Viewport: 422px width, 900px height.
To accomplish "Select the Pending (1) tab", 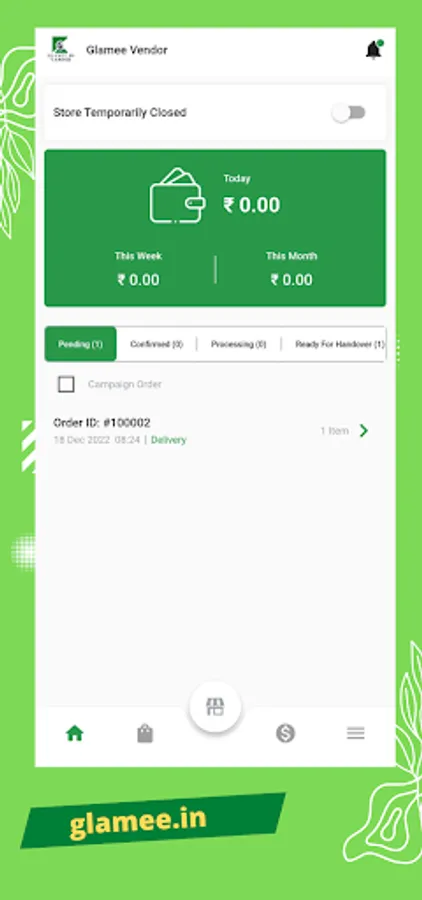I will point(80,344).
